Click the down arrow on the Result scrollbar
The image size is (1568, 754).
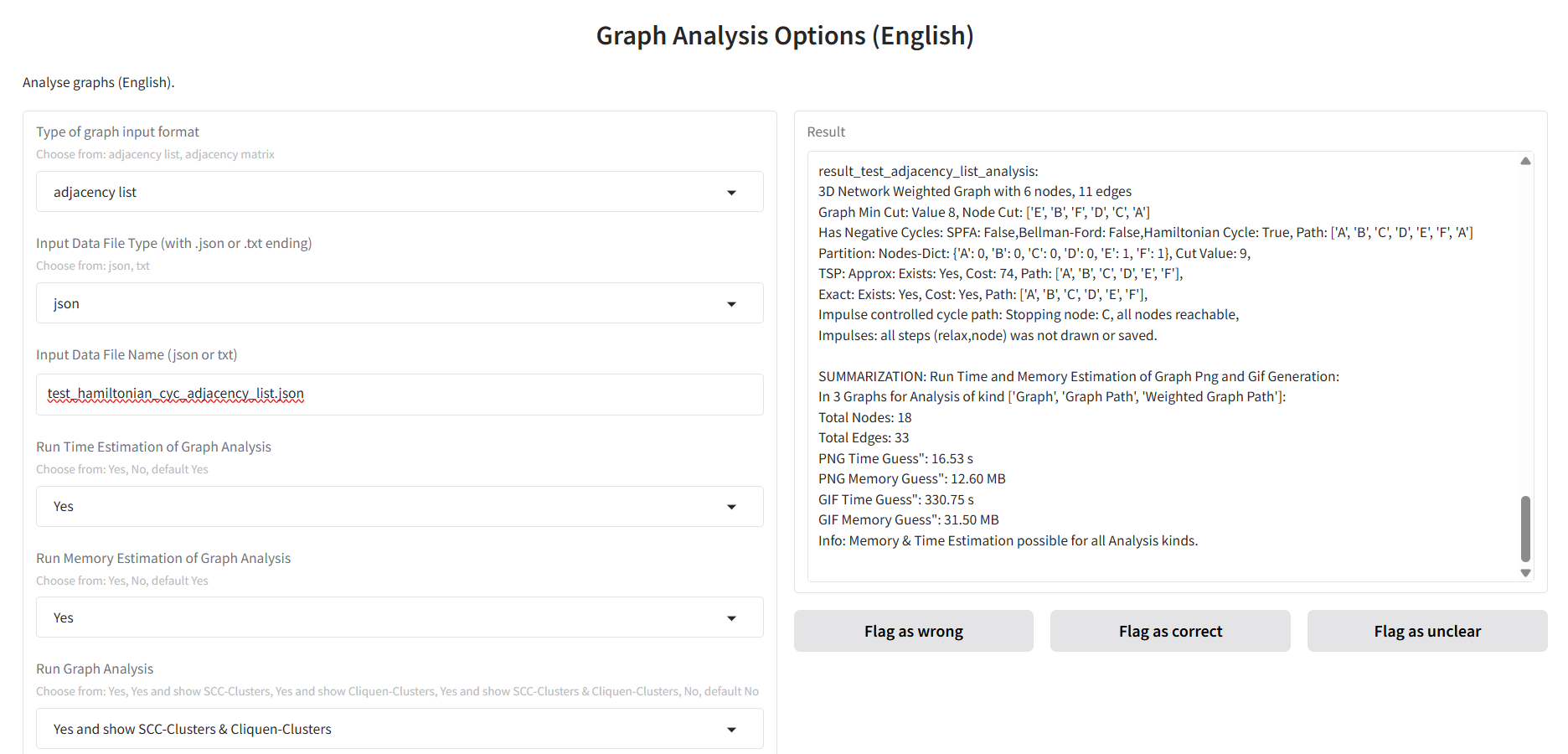tap(1524, 573)
